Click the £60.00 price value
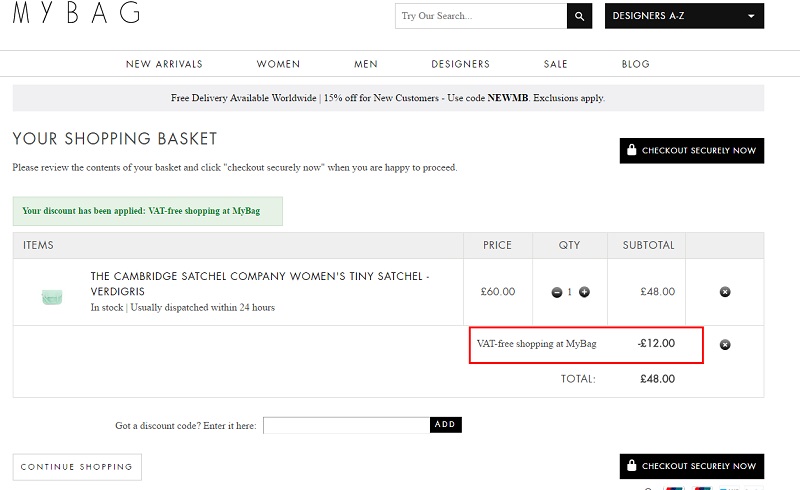Image resolution: width=800 pixels, height=490 pixels. [497, 291]
